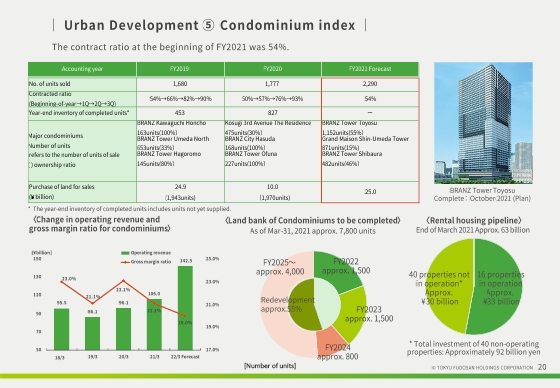This screenshot has width=560, height=388.
Task: Click 'BRANZ Tower Shibaura' entry
Action: [x=352, y=154]
